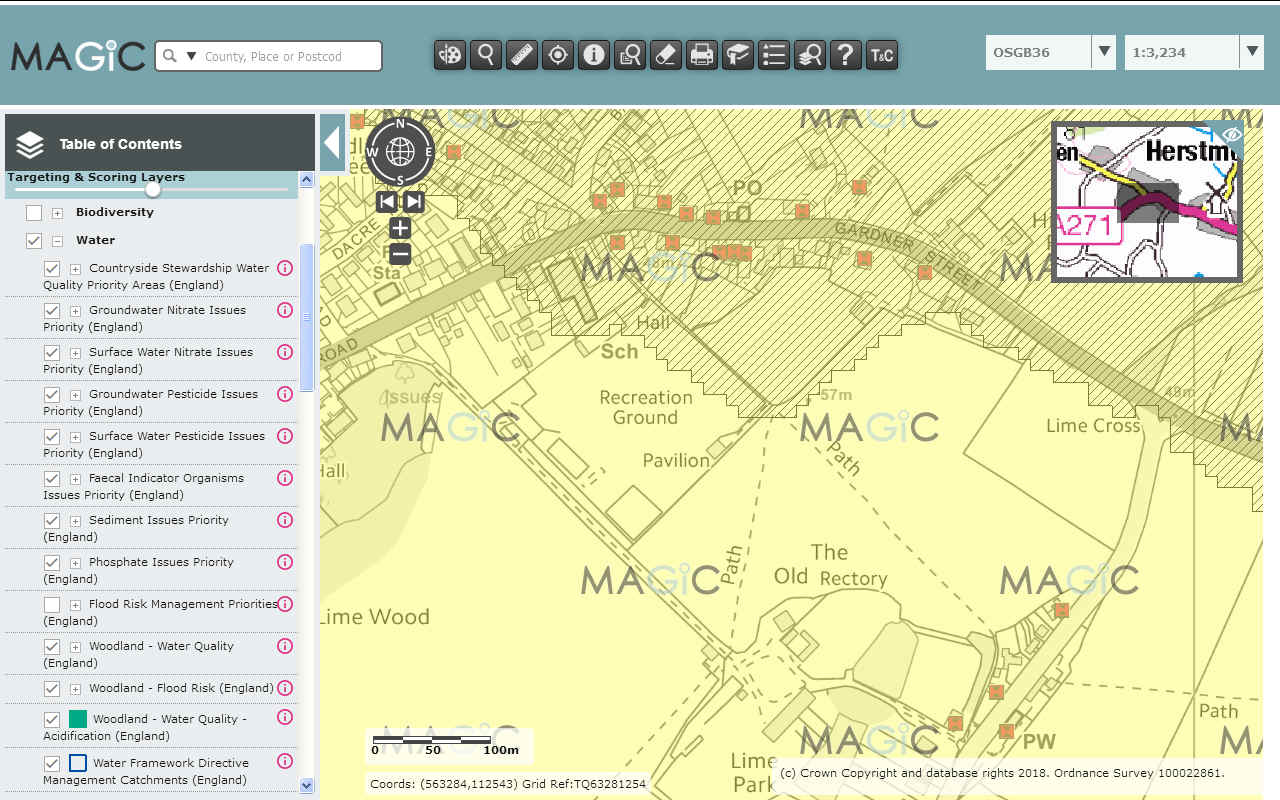Click the Table of Contents layers icon
Image resolution: width=1280 pixels, height=800 pixels.
[x=30, y=145]
